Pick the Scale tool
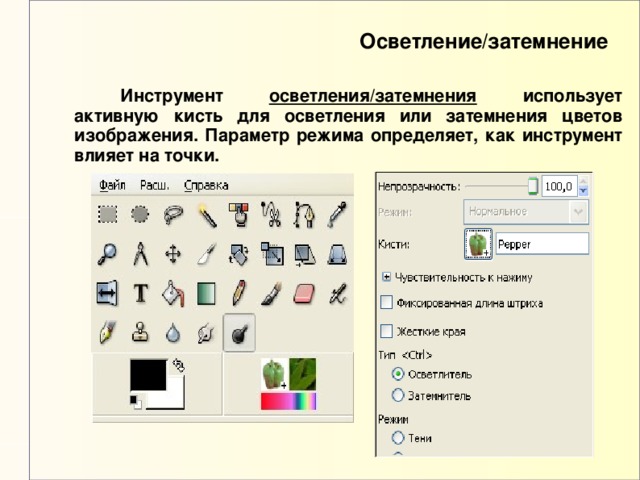The height and width of the screenshot is (480, 640). click(272, 254)
